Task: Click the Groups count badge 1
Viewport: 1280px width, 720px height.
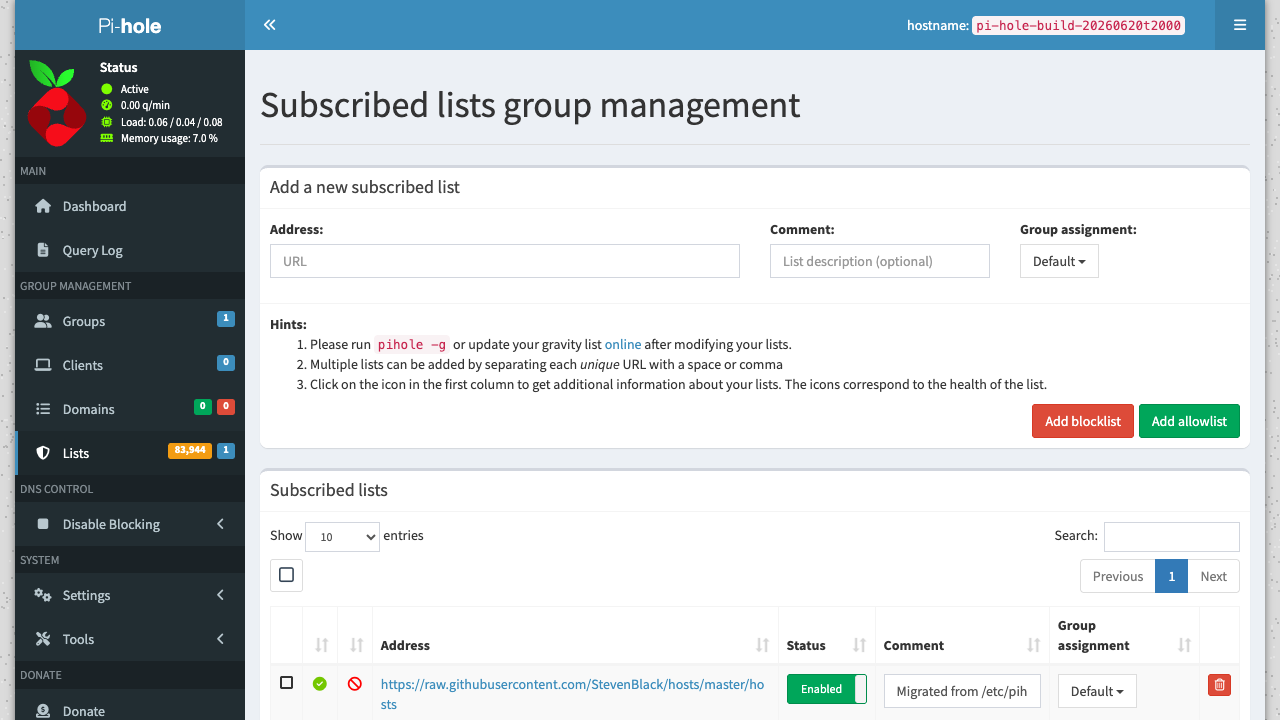Action: [x=226, y=318]
